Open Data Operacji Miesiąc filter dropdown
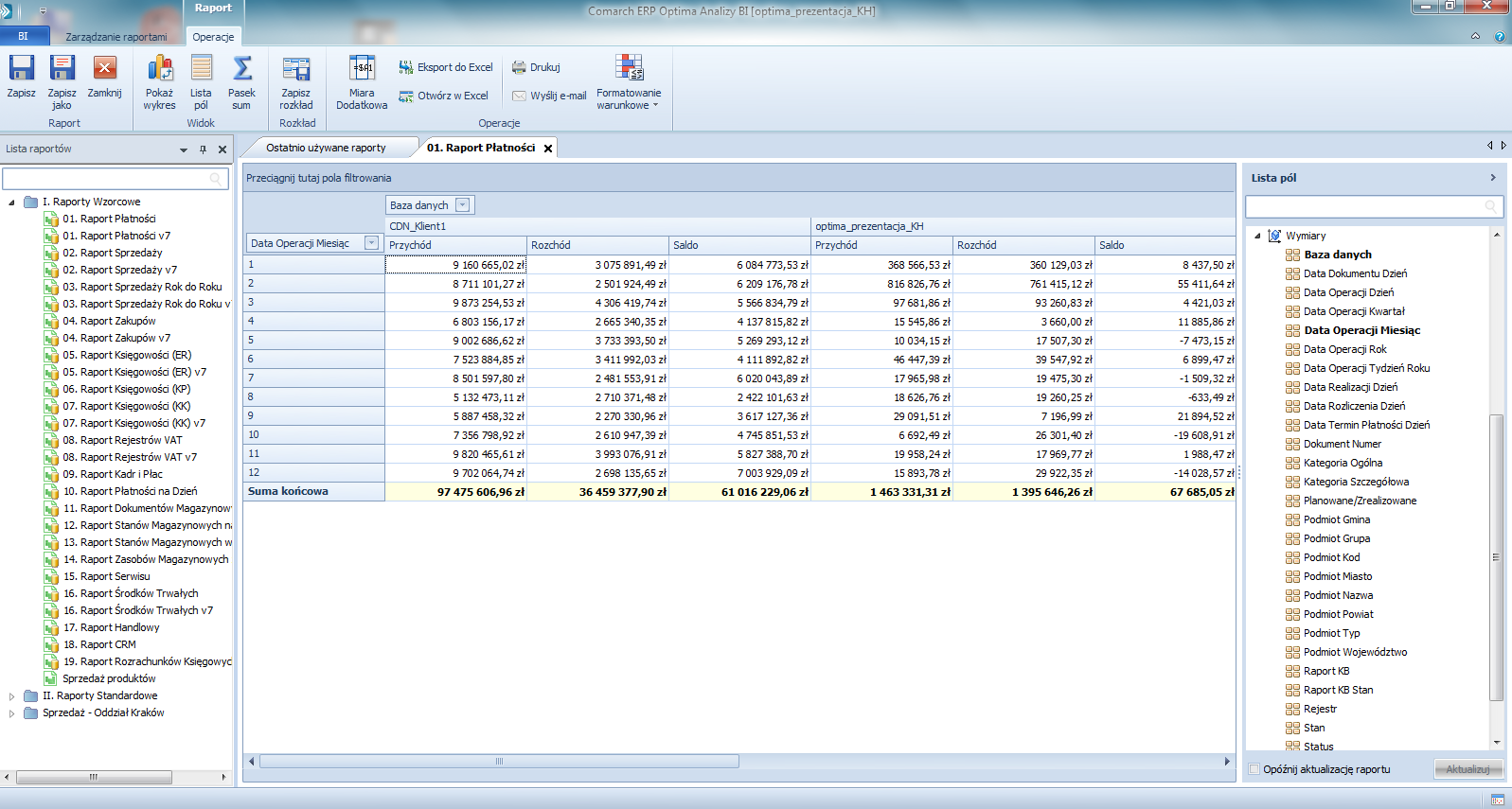The height and width of the screenshot is (809, 1512). pos(371,243)
